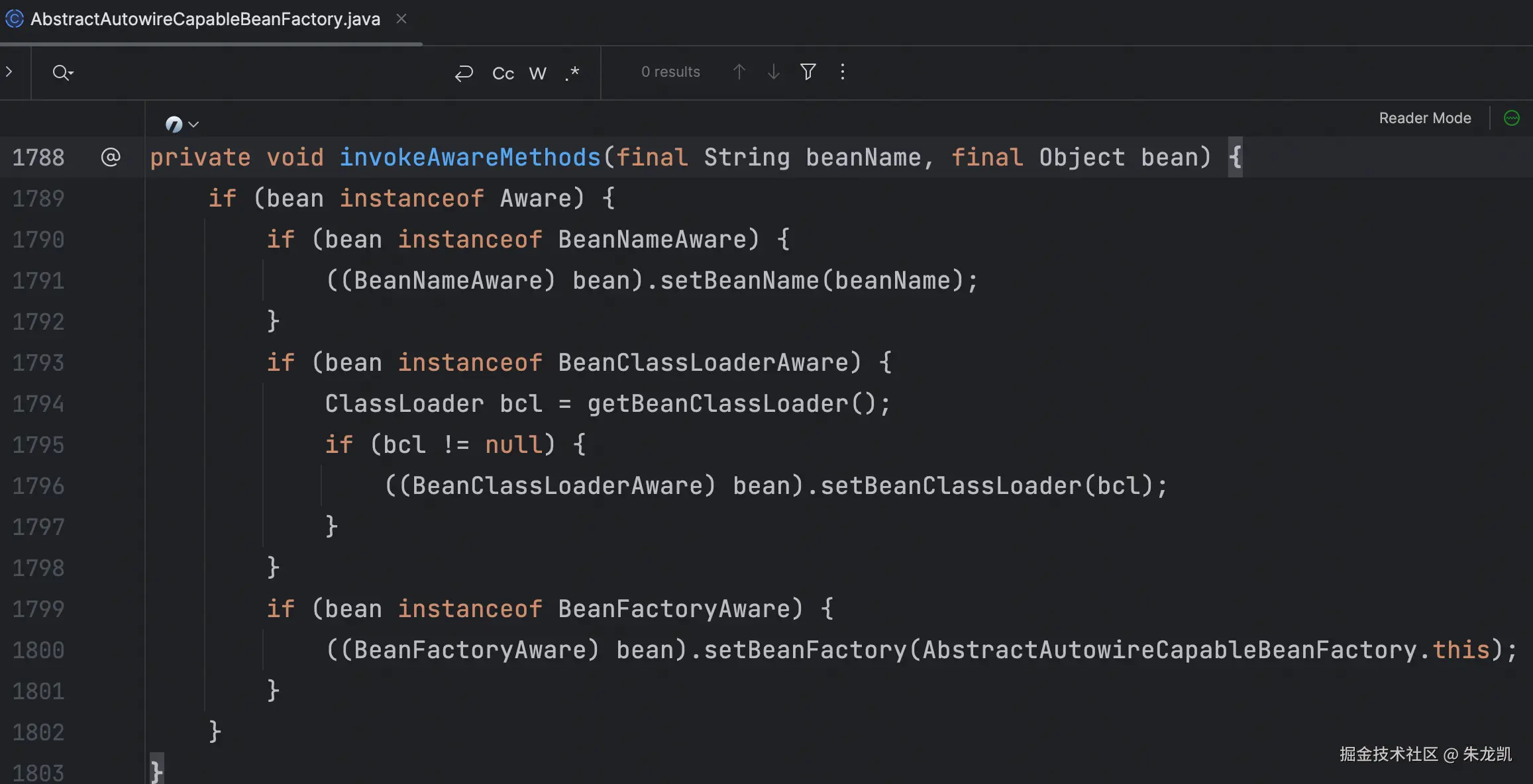
Task: Click the new line icon in search bar
Action: pyautogui.click(x=464, y=73)
